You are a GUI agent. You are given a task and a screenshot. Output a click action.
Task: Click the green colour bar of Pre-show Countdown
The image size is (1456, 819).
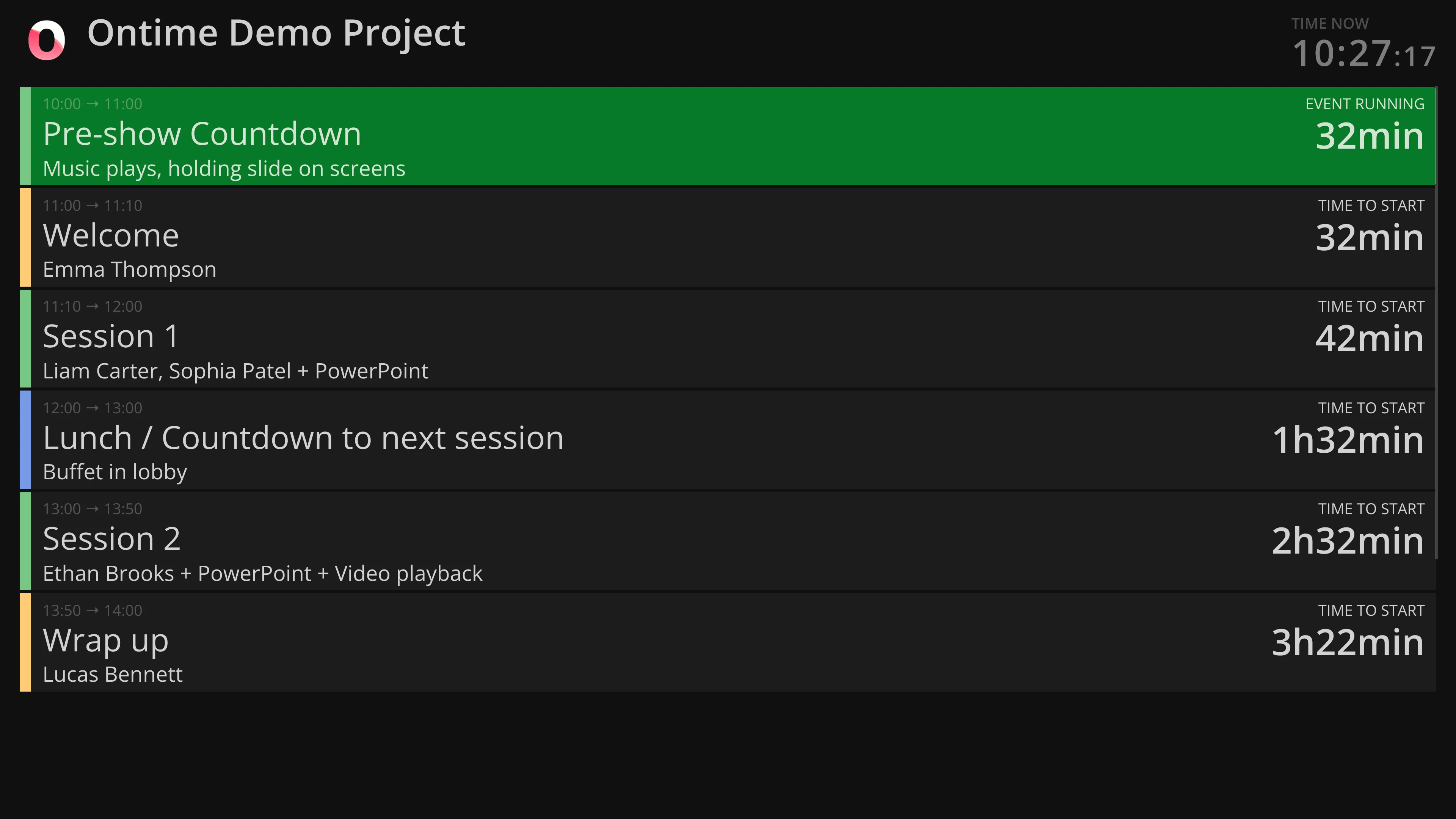pos(25,136)
